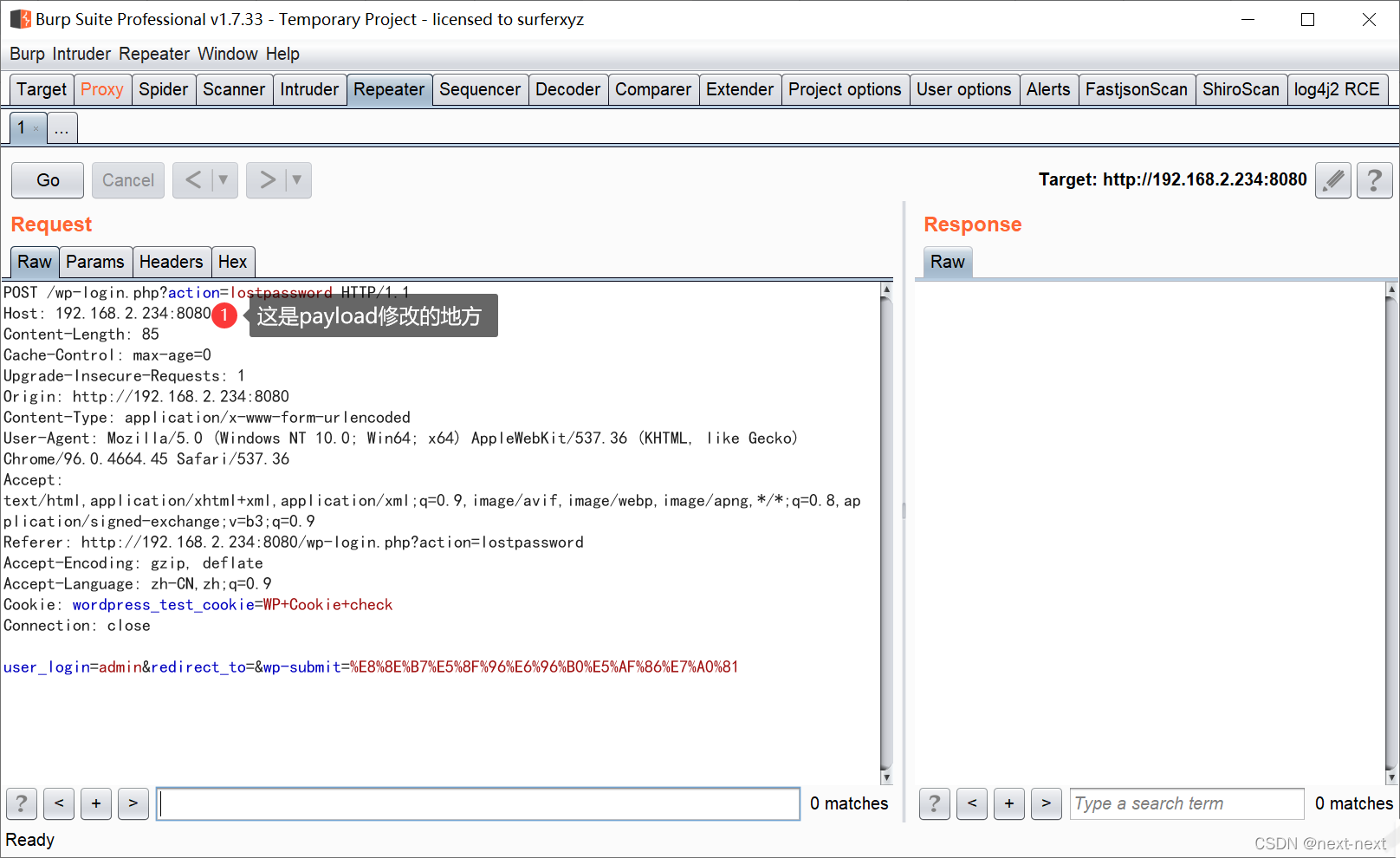The width and height of the screenshot is (1400, 858).
Task: Switch to the Scanner tab
Action: pos(234,89)
